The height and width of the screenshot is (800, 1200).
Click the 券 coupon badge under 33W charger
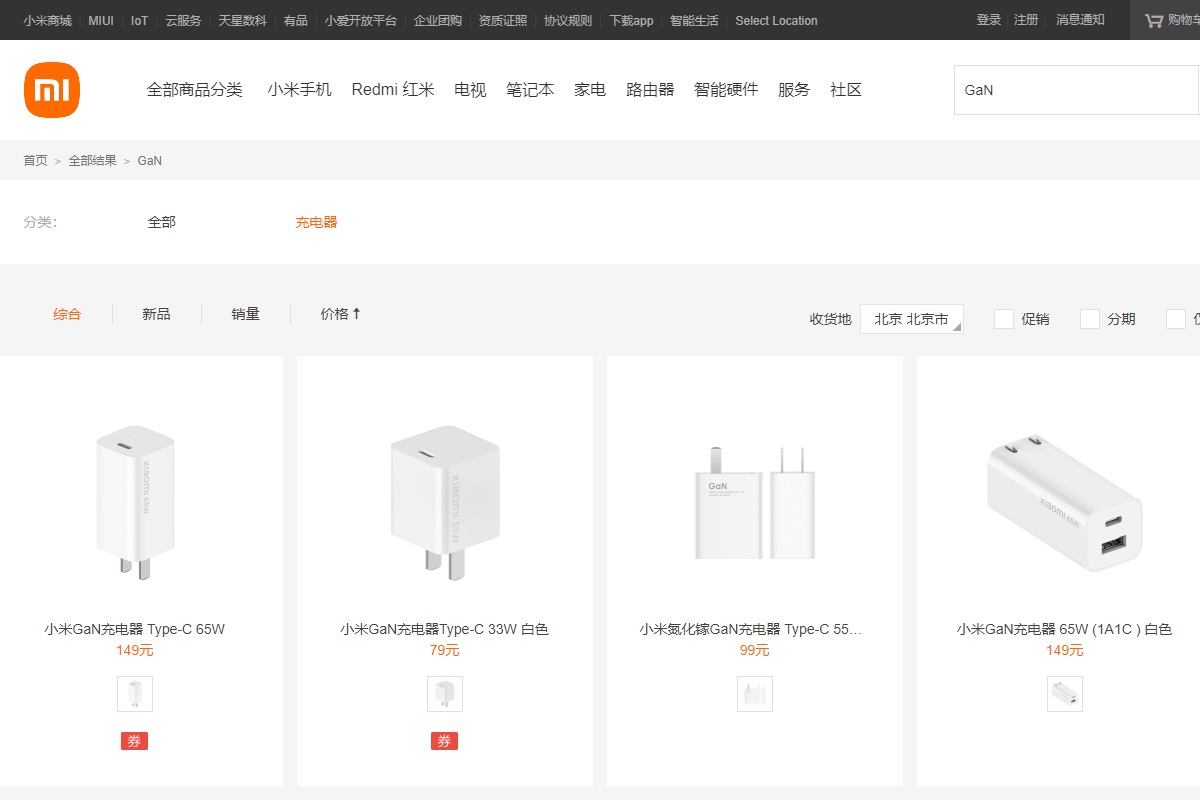point(444,741)
